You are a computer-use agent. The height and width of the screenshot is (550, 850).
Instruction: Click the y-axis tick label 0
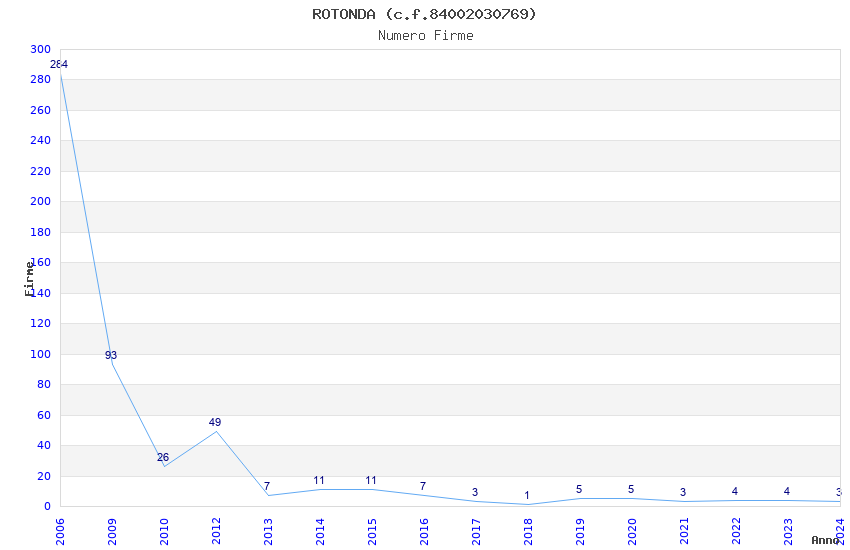(48, 507)
